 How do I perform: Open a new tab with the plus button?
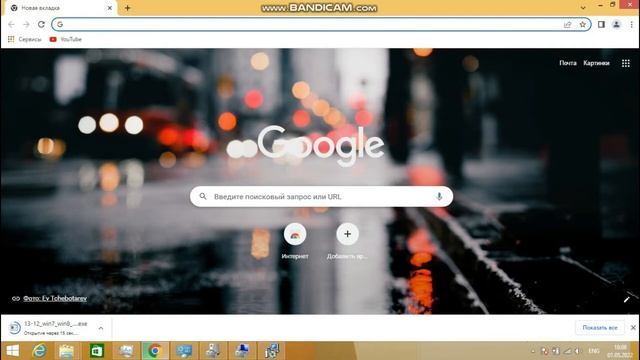127,8
